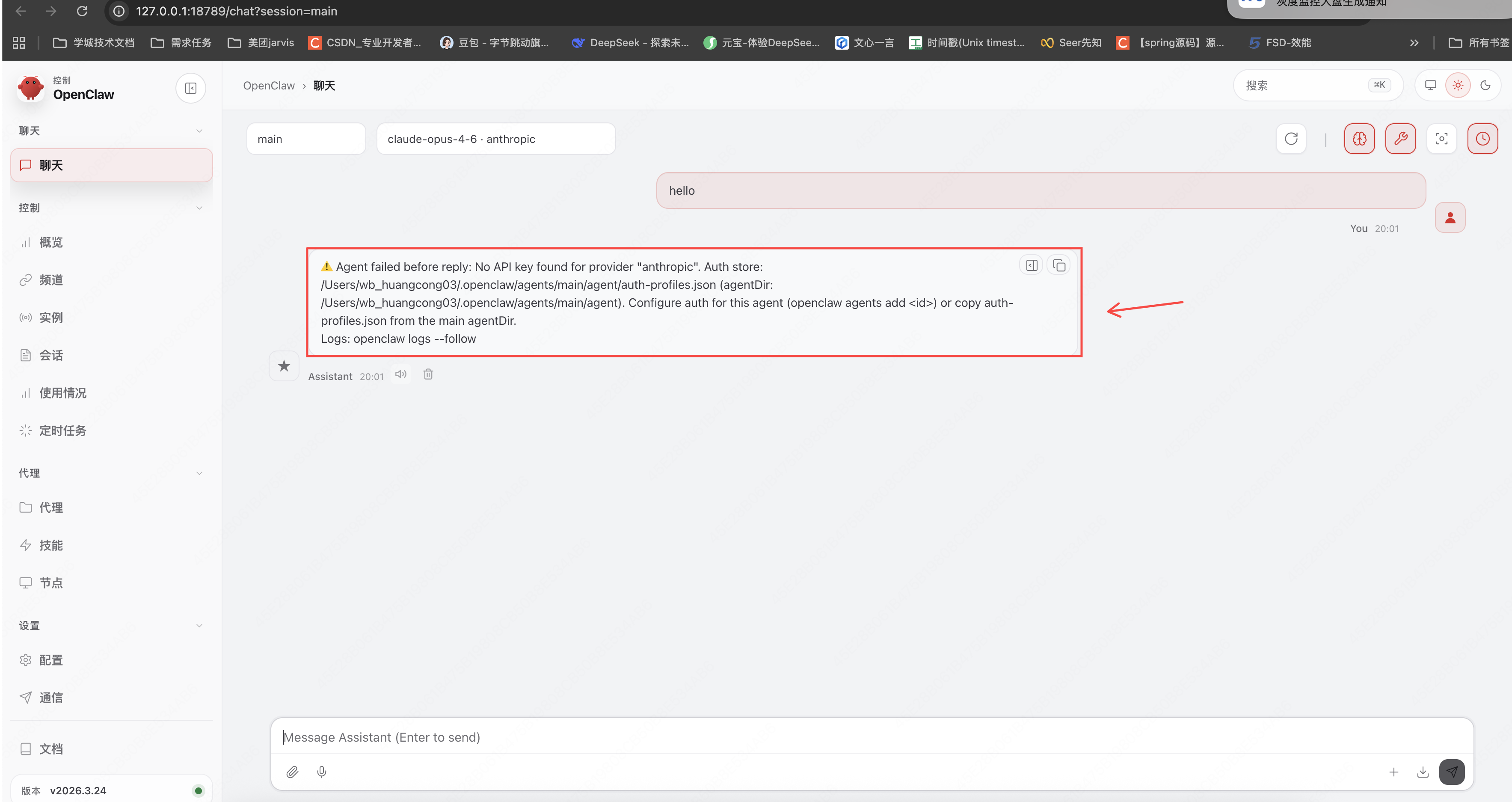Attach a file using paperclip icon
This screenshot has width=1512, height=802.
(x=292, y=772)
